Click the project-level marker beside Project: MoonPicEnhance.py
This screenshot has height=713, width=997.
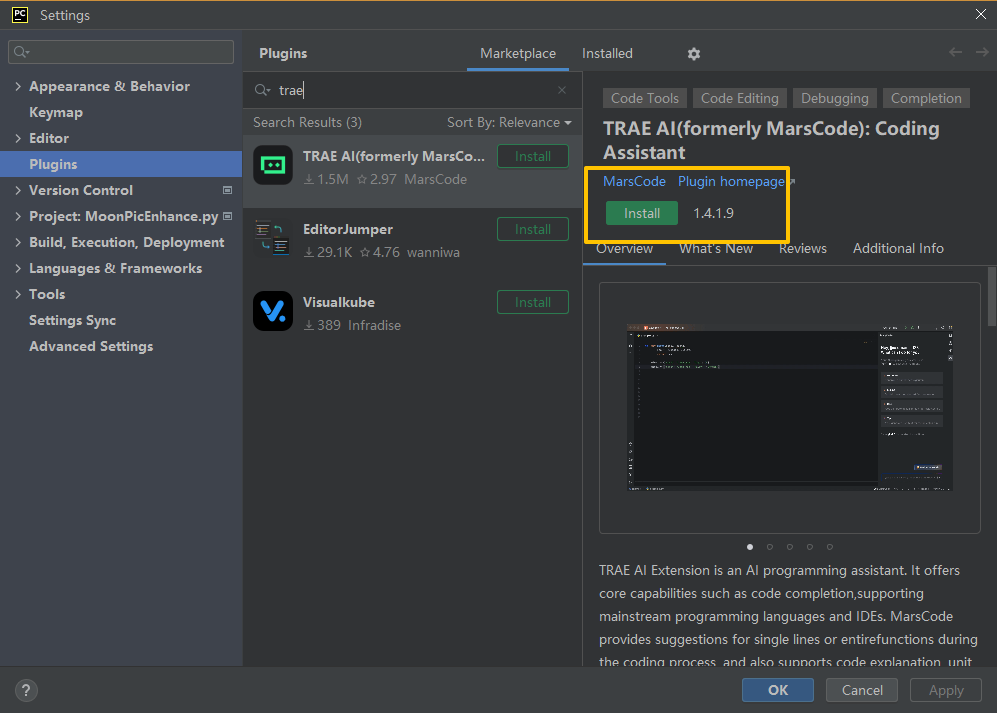[x=227, y=216]
